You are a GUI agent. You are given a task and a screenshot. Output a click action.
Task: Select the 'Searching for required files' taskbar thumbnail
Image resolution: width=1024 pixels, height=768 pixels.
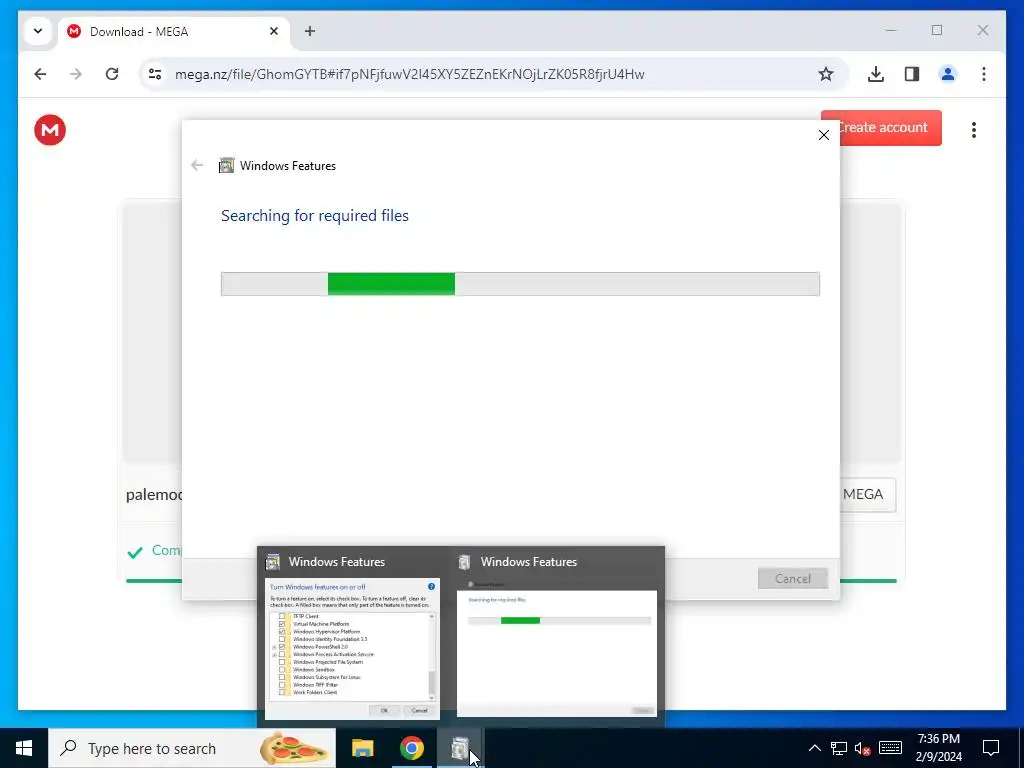tap(557, 635)
